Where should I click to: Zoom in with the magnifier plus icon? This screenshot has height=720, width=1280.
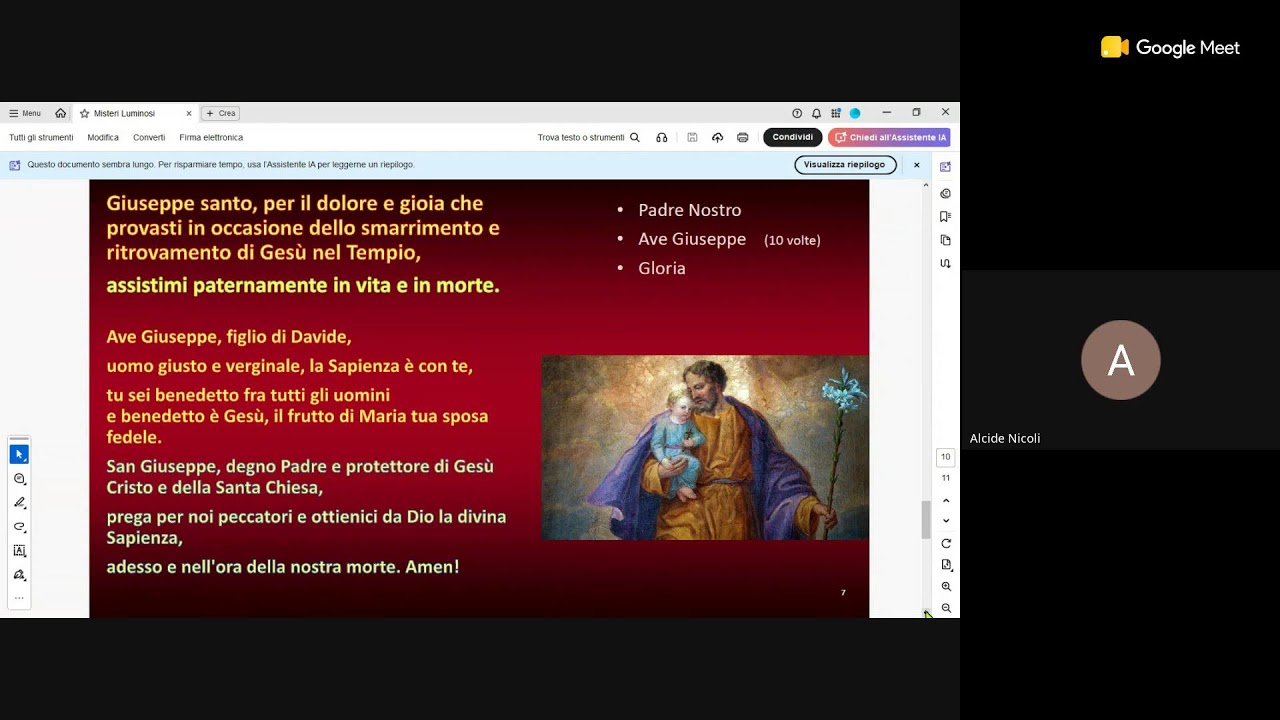(946, 587)
